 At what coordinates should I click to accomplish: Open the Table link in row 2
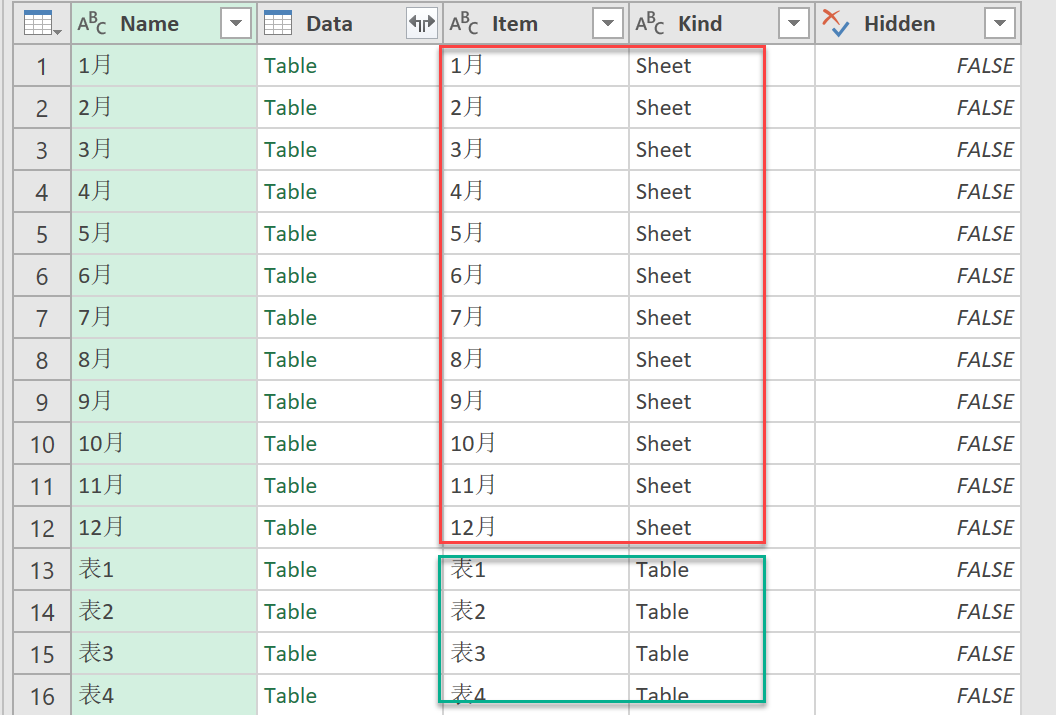click(x=290, y=108)
